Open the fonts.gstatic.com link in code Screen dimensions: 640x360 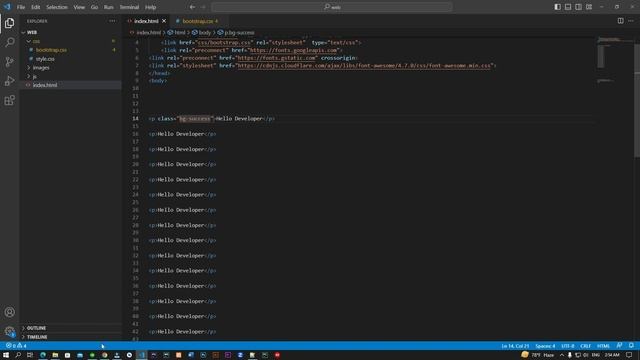pyautogui.click(x=276, y=58)
